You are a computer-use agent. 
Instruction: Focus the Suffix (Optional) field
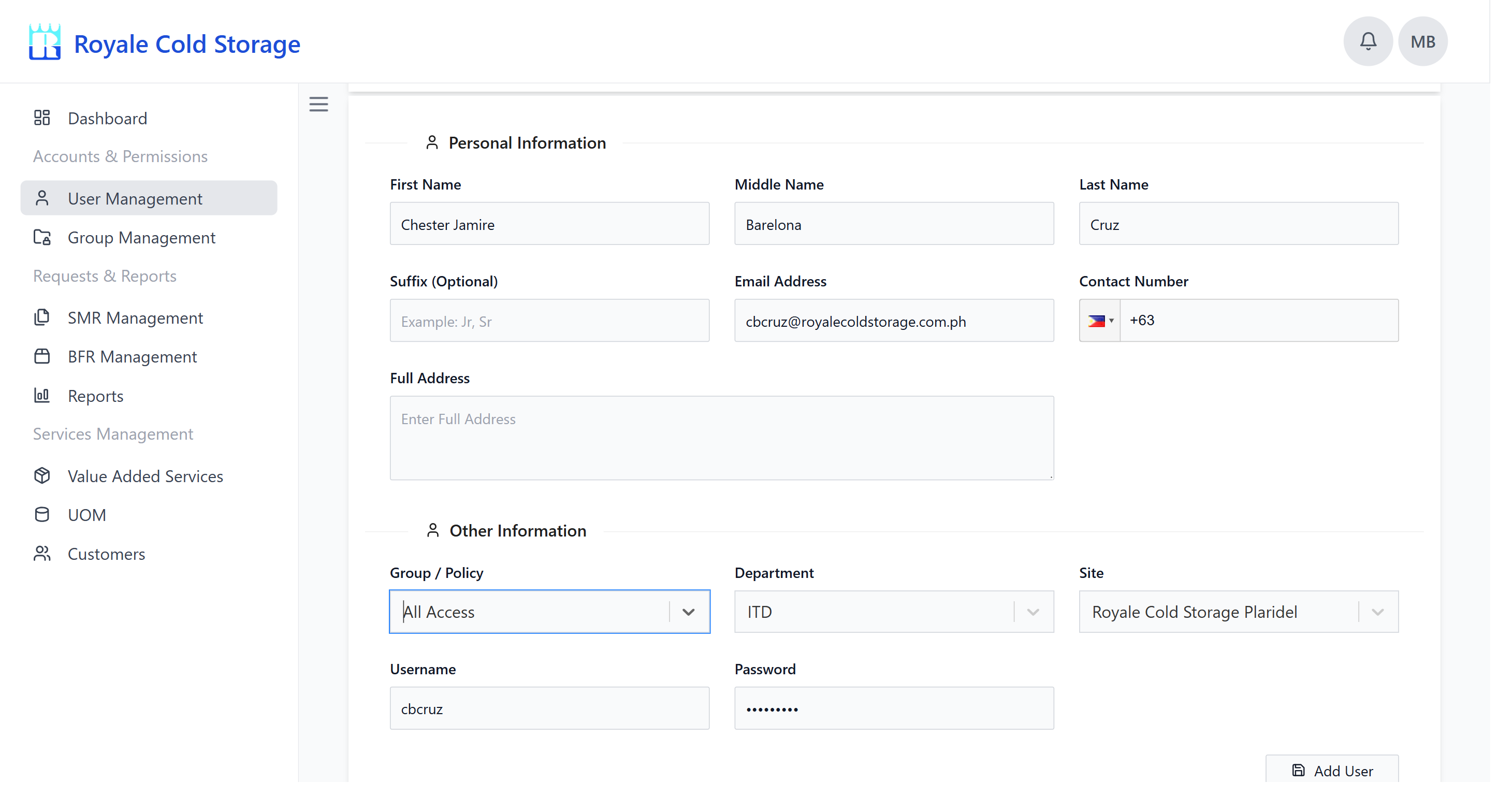(549, 321)
